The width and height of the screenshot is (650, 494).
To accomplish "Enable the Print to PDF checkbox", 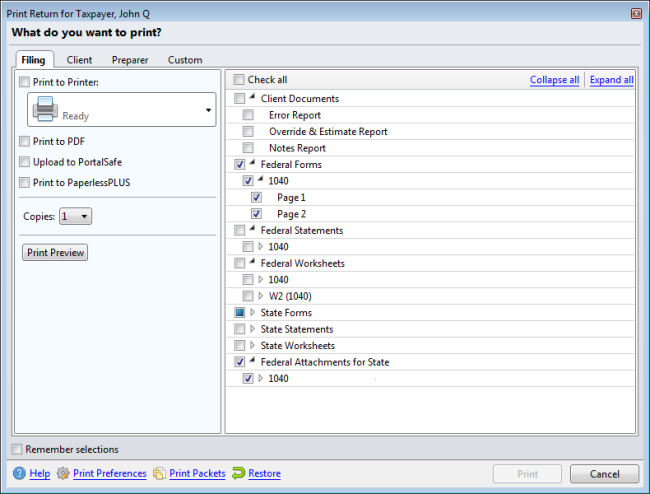I will pyautogui.click(x=24, y=142).
